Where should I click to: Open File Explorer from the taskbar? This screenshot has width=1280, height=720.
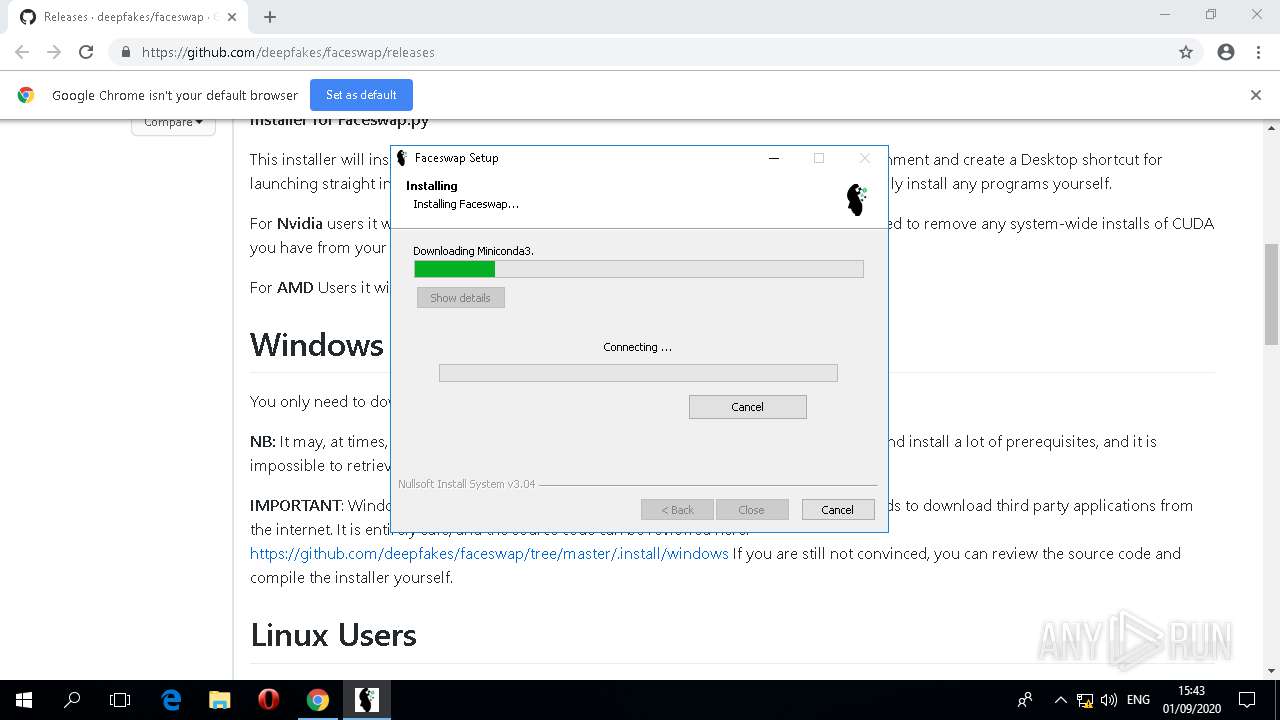(220, 700)
